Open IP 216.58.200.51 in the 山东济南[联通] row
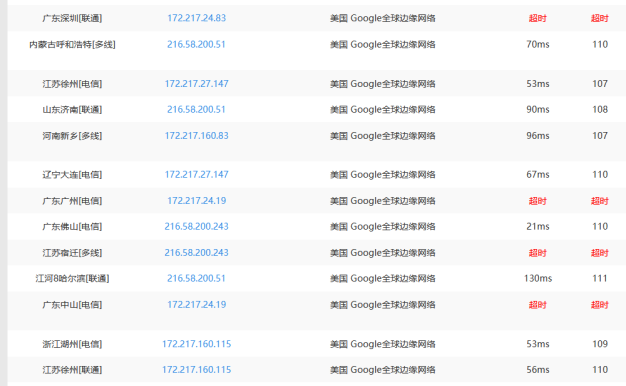 (196, 109)
